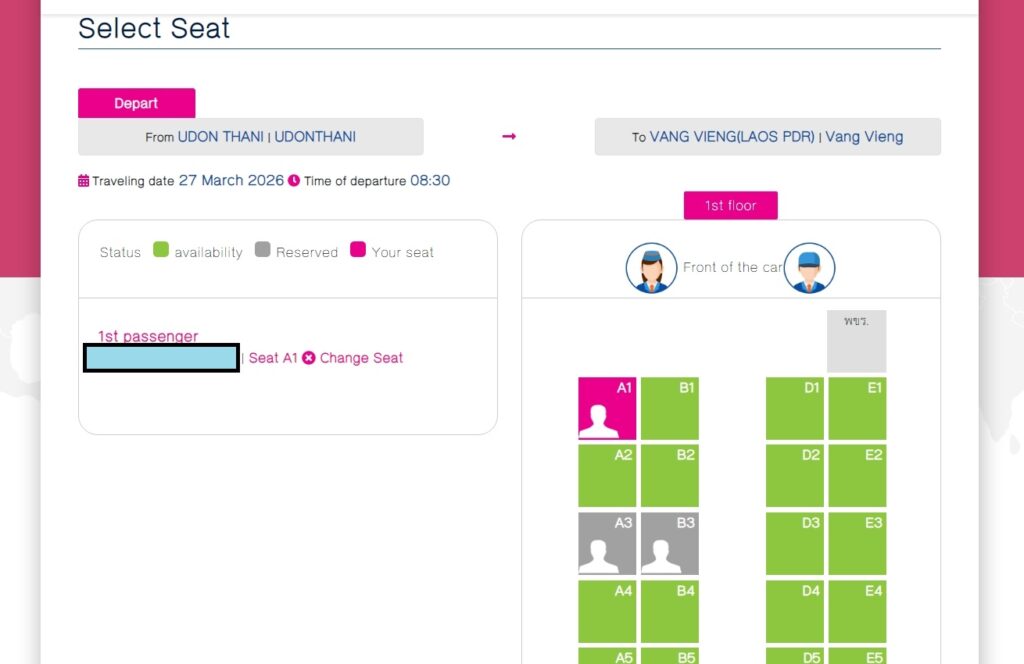Click the redacted passenger name field
Screen dimensions: 1024x664
pos(161,358)
